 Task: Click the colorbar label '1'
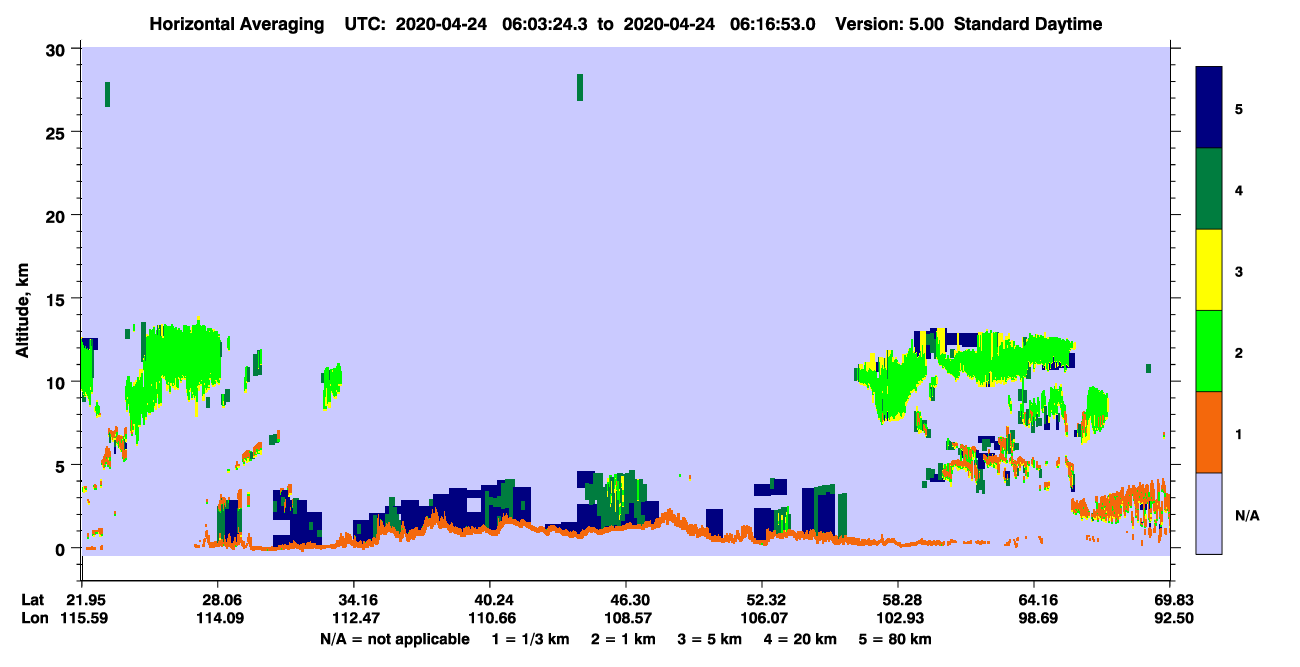[1239, 434]
